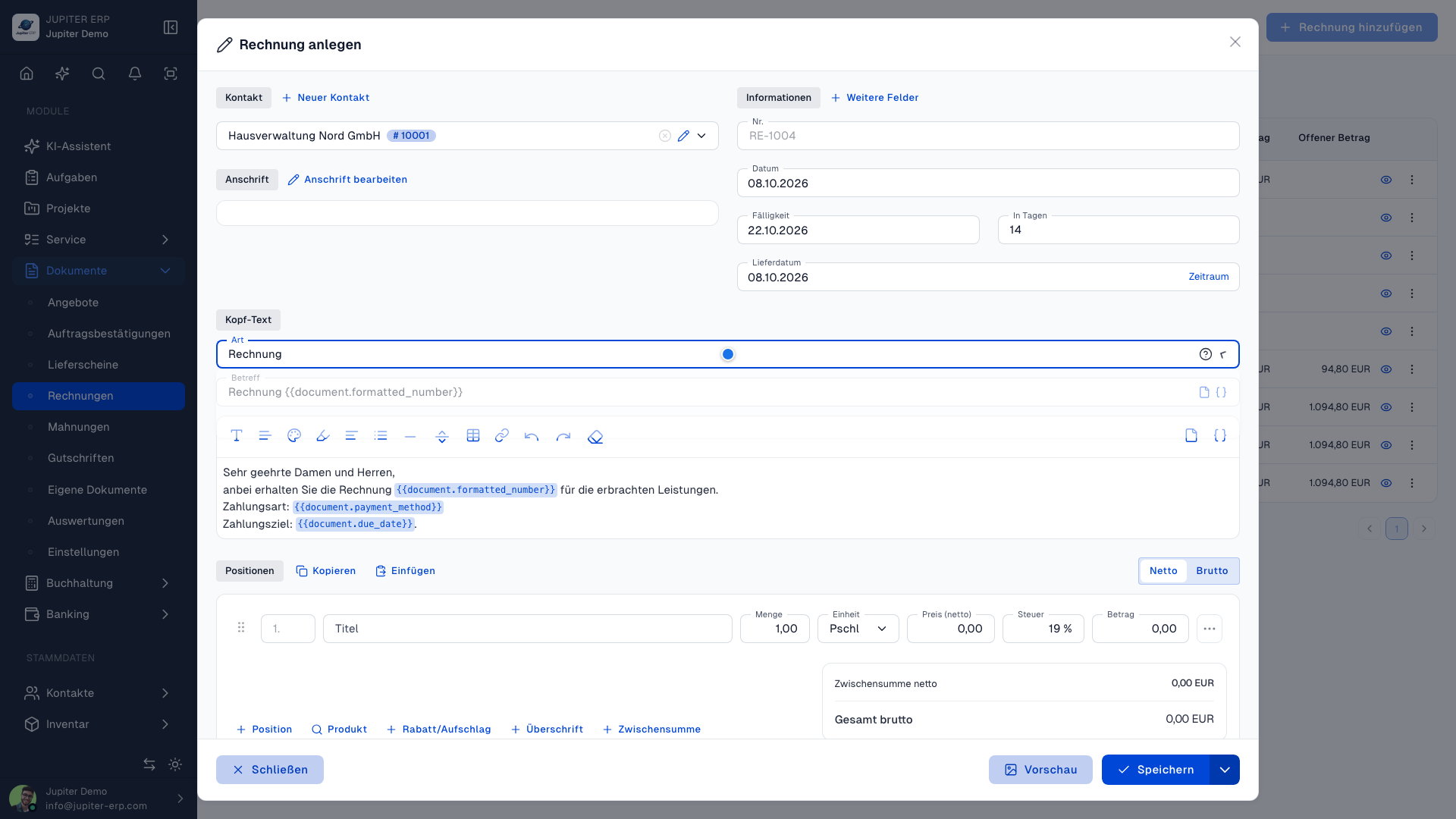Click the text style tool in editor
The height and width of the screenshot is (819, 1456).
[237, 435]
